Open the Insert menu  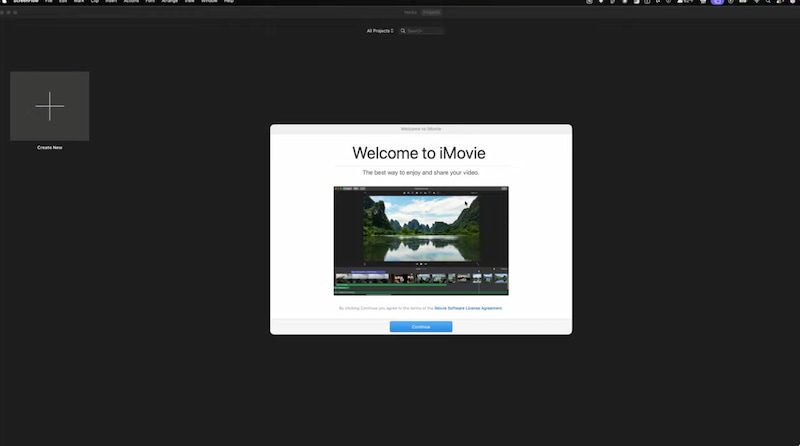click(x=111, y=2)
